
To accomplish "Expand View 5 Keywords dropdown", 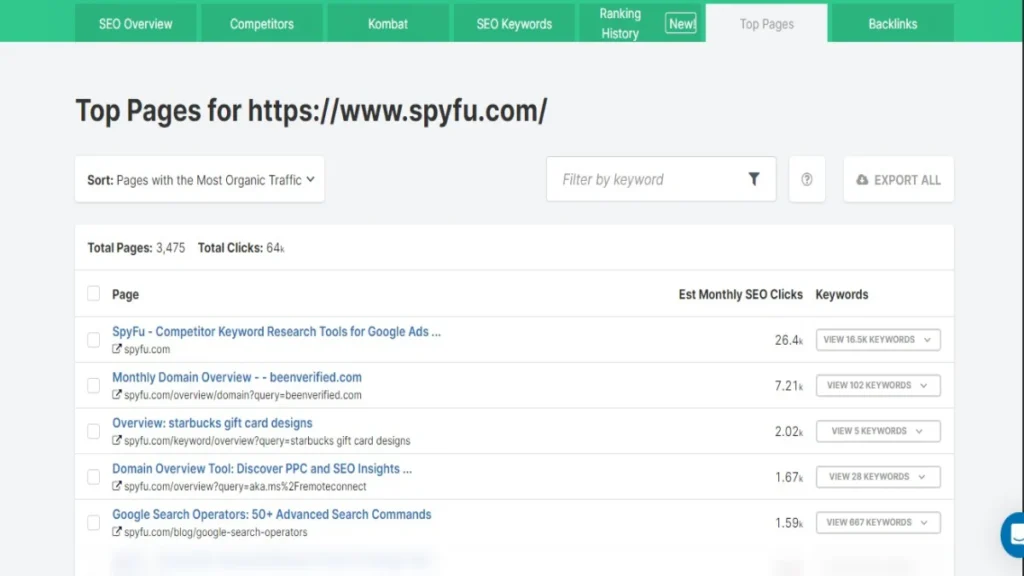I will point(878,431).
